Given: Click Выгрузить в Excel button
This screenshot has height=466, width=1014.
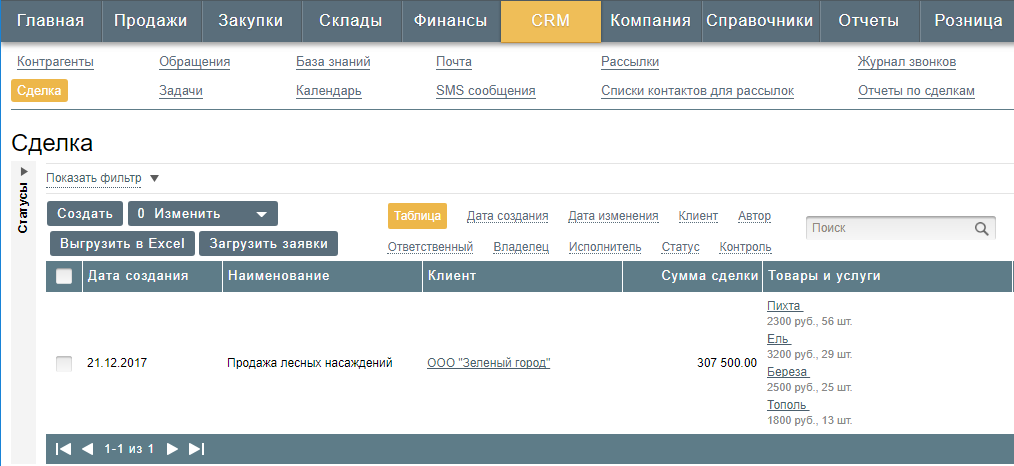Looking at the screenshot, I should (123, 243).
